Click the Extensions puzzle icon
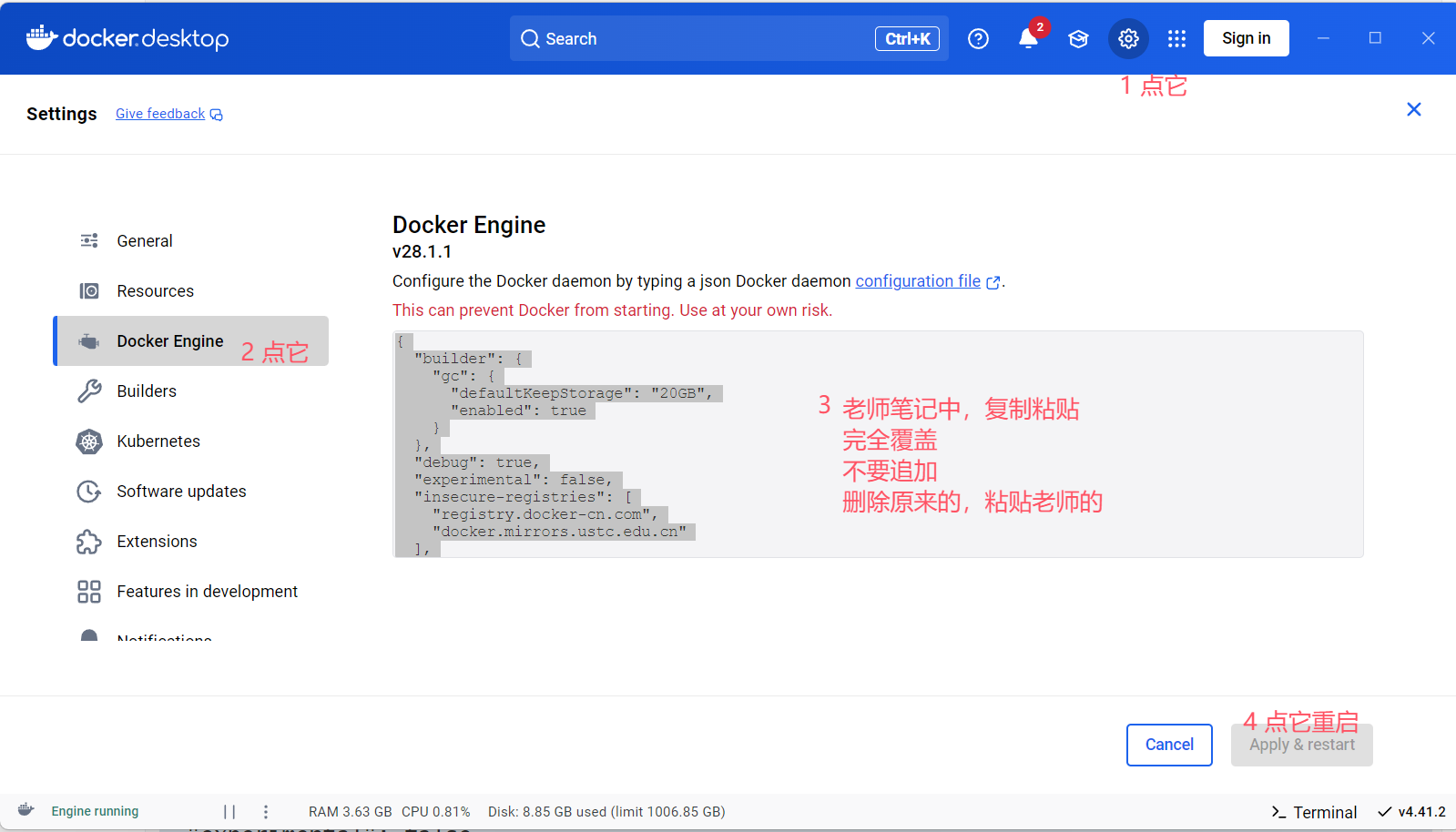The width and height of the screenshot is (1456, 832). tap(89, 542)
